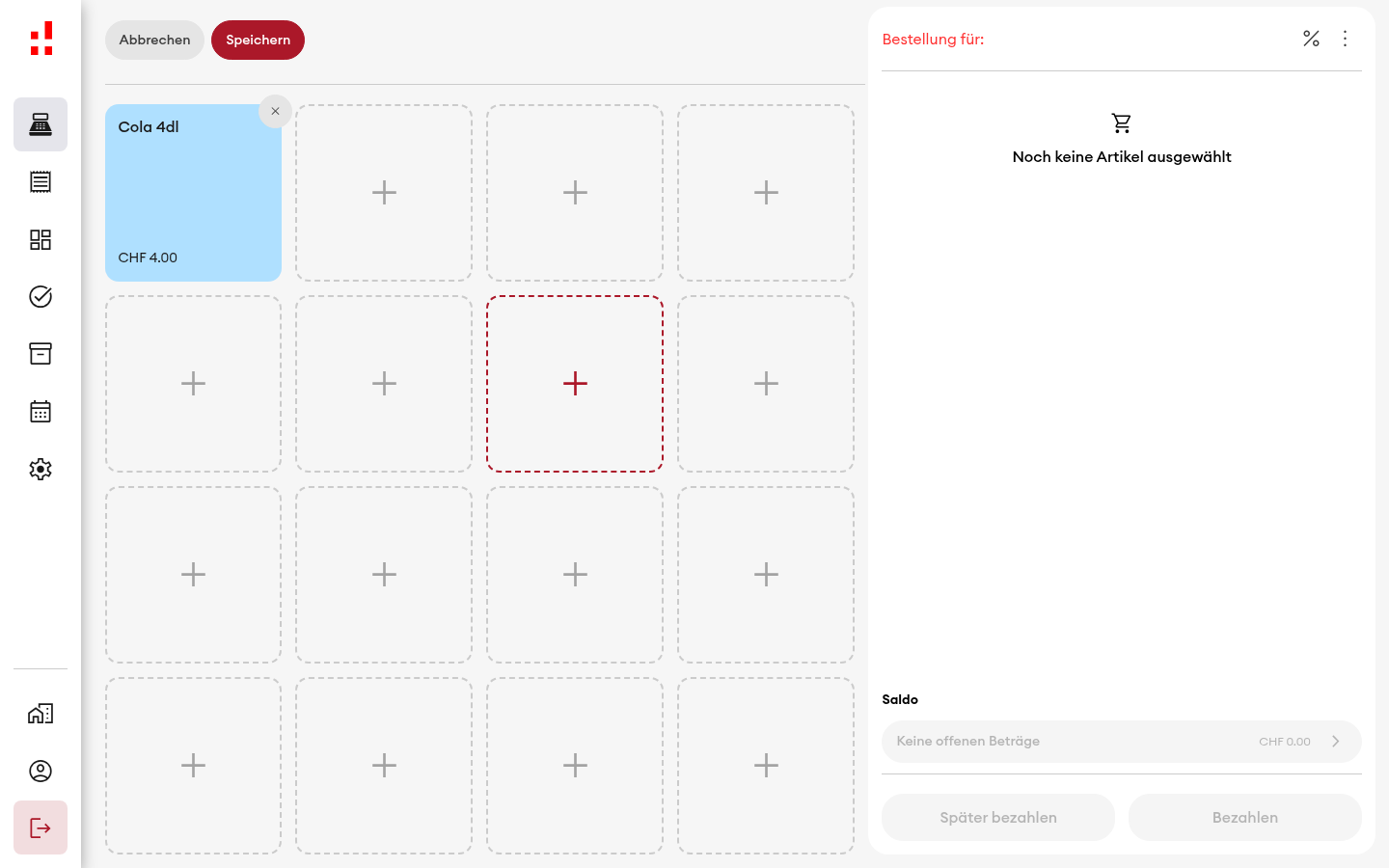Open the settings gear icon in sidebar
The height and width of the screenshot is (868, 1389).
click(x=41, y=469)
